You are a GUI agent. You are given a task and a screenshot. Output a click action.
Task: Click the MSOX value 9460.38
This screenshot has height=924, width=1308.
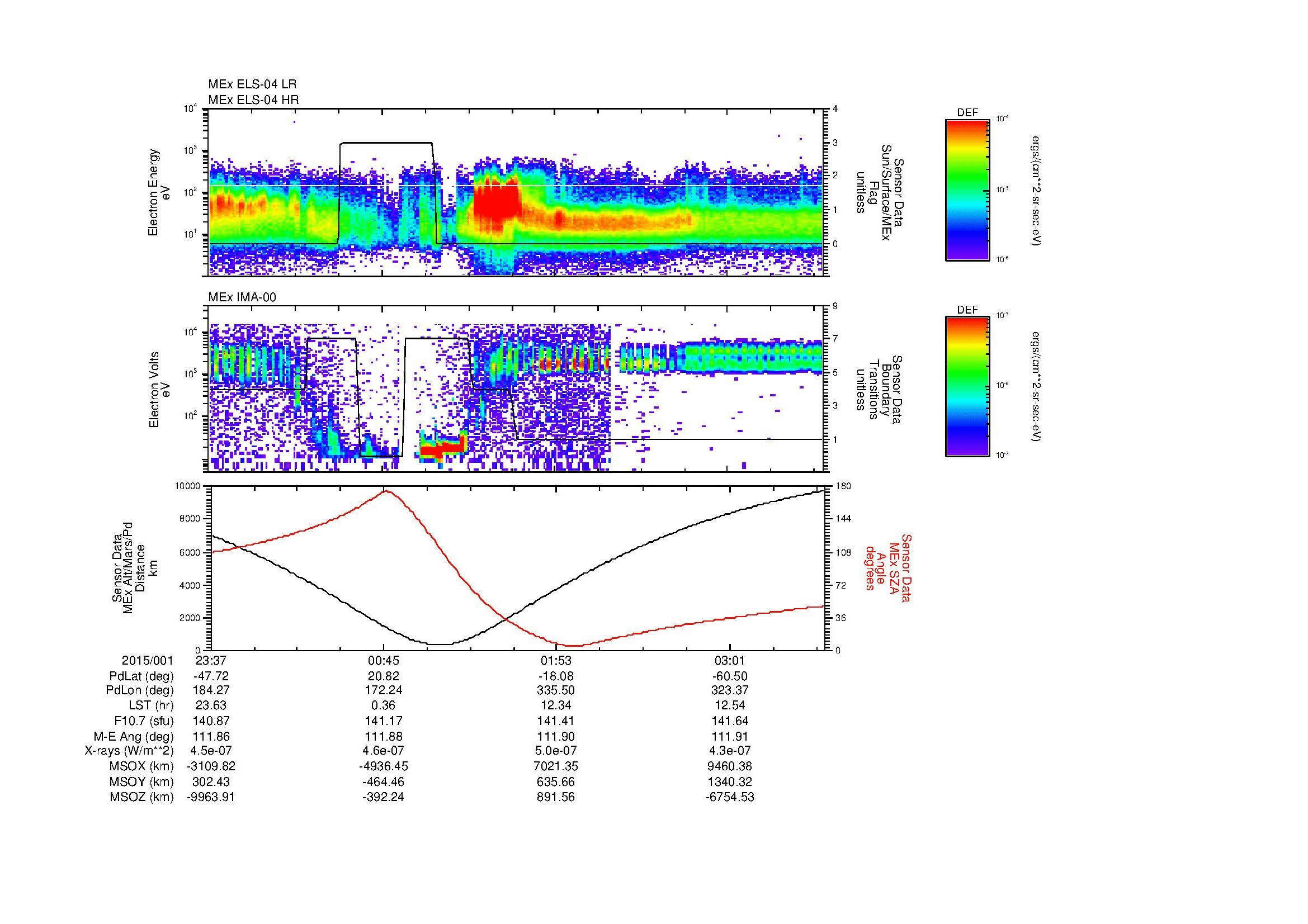[x=730, y=766]
